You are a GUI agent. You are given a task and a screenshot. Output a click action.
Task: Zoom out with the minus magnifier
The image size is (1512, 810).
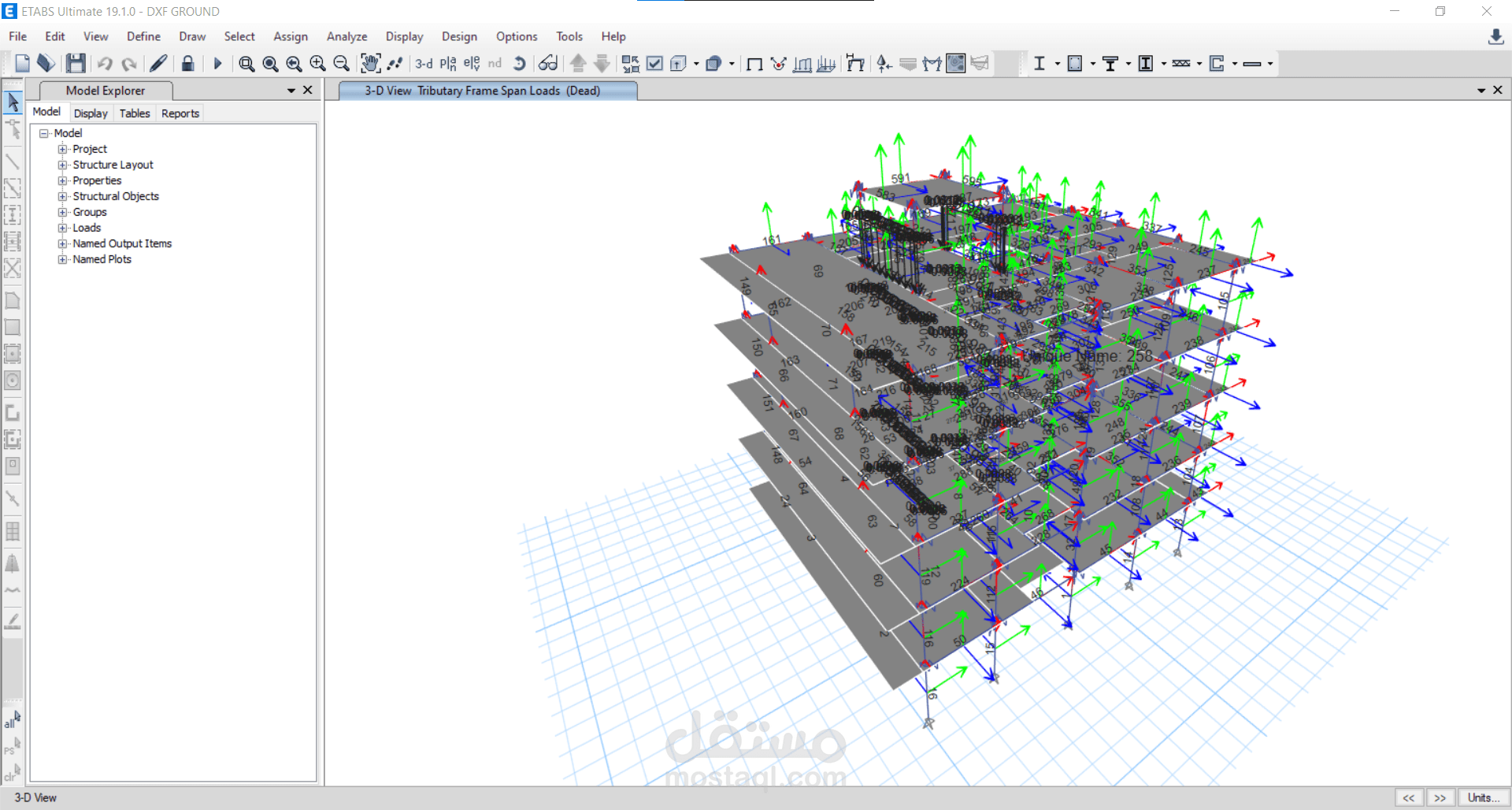tap(341, 64)
